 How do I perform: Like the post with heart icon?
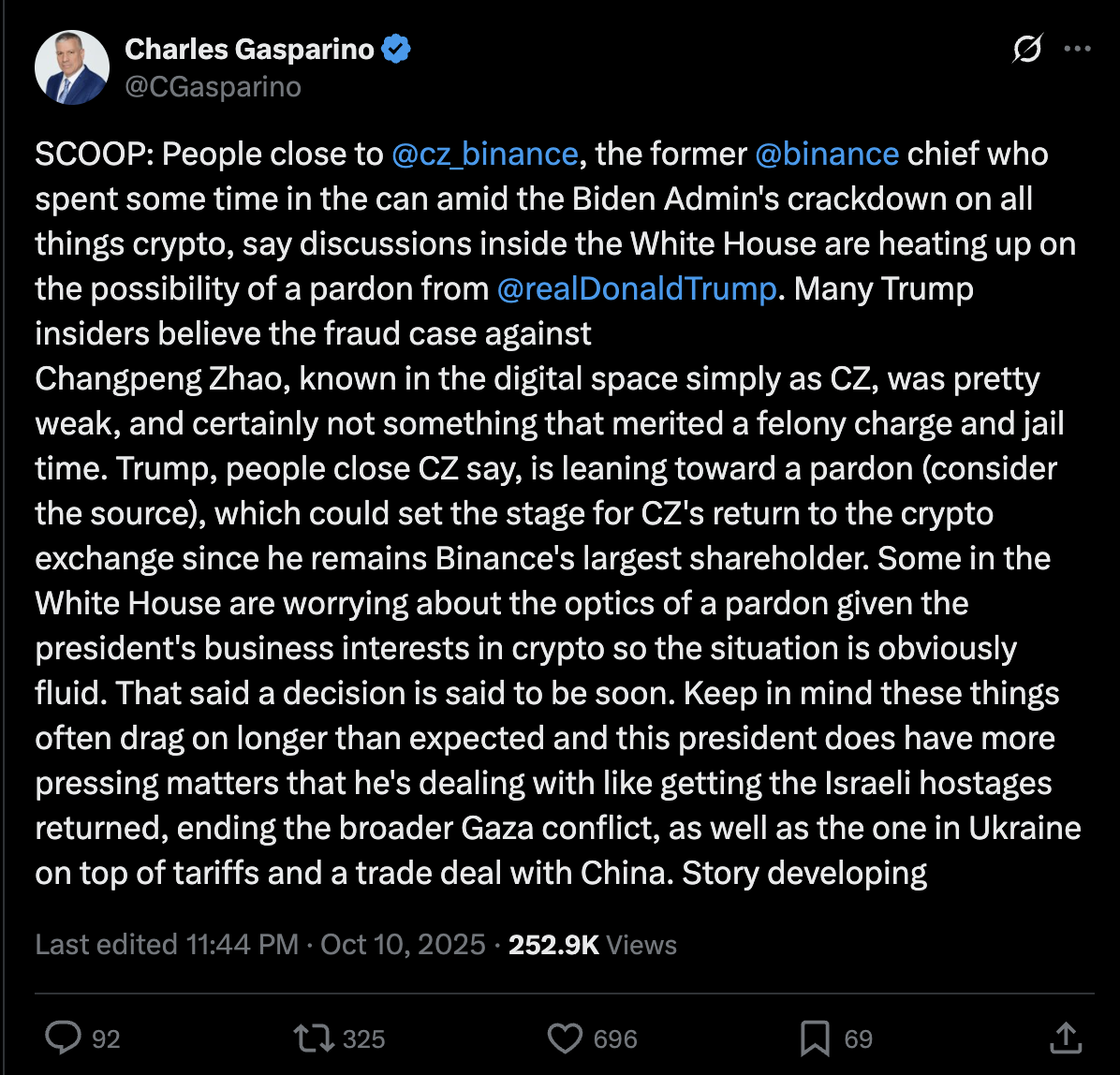565,1037
